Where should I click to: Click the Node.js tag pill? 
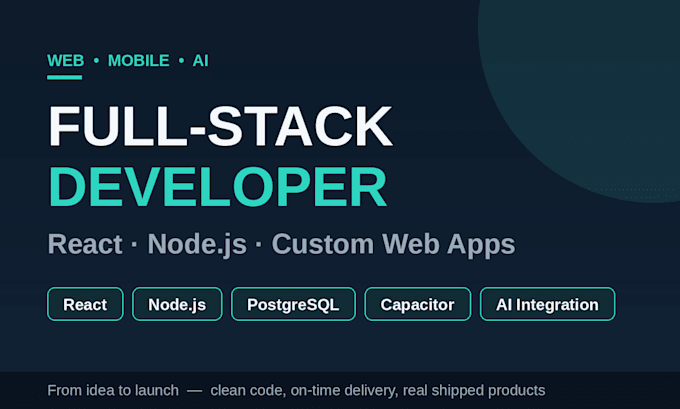coord(177,304)
